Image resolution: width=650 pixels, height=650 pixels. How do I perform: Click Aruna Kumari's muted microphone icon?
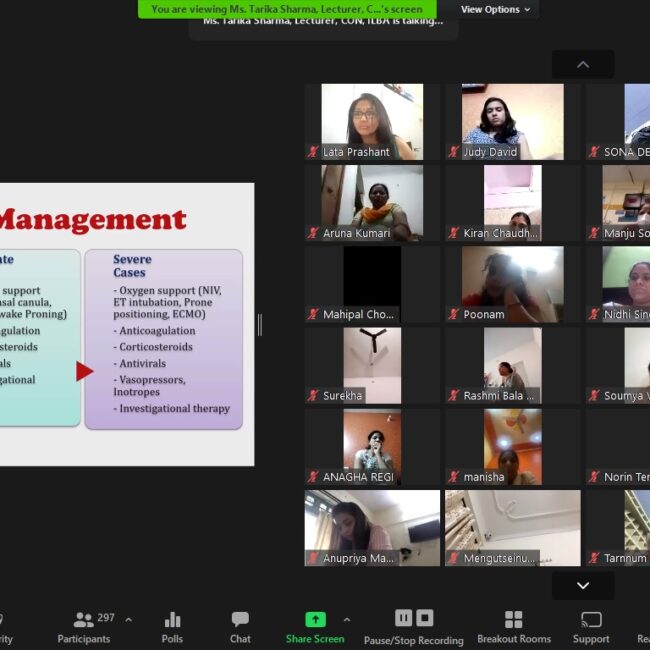coord(314,234)
